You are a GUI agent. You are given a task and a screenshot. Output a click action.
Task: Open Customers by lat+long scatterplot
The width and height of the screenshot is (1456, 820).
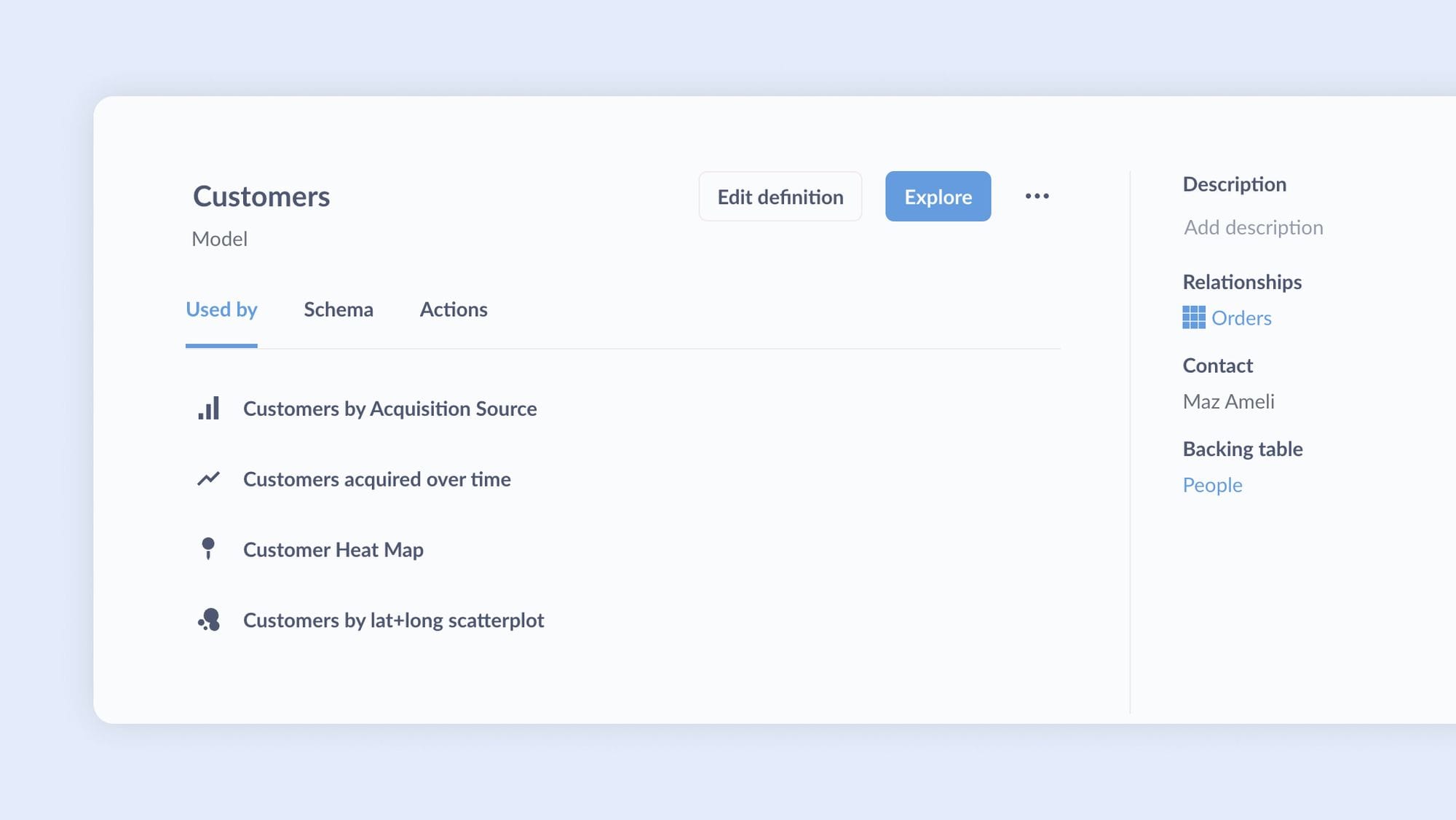[x=393, y=620]
